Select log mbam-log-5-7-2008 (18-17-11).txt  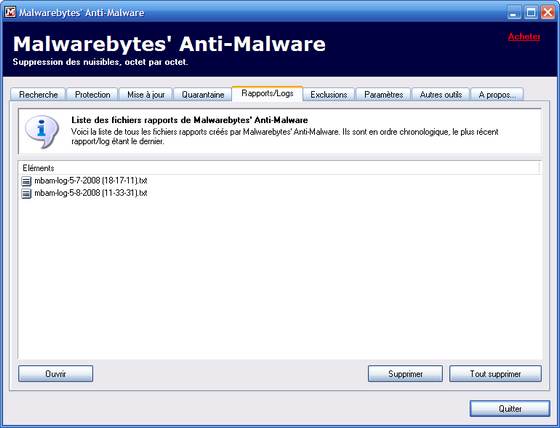[x=91, y=181]
